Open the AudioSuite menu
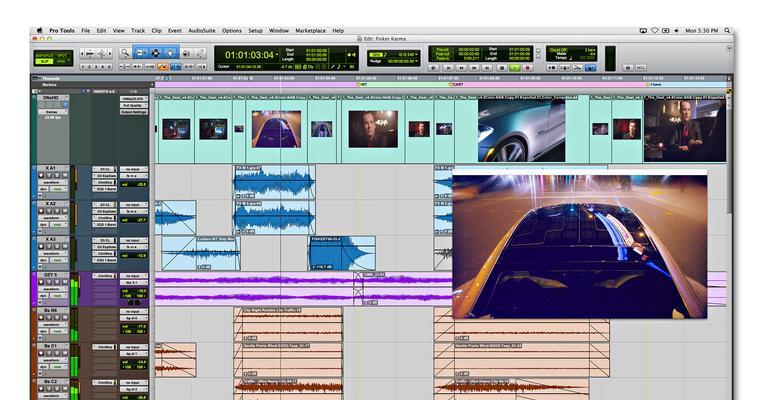This screenshot has height=400, width=767. (x=202, y=30)
